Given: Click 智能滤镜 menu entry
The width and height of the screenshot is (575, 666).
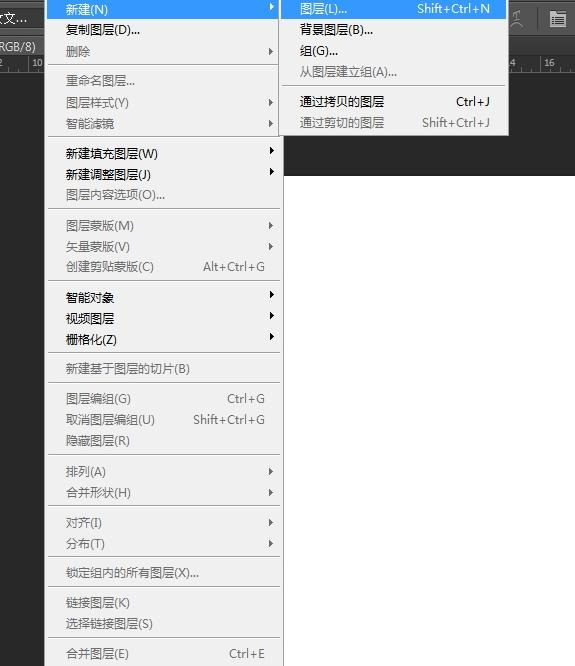Looking at the screenshot, I should coord(163,124).
